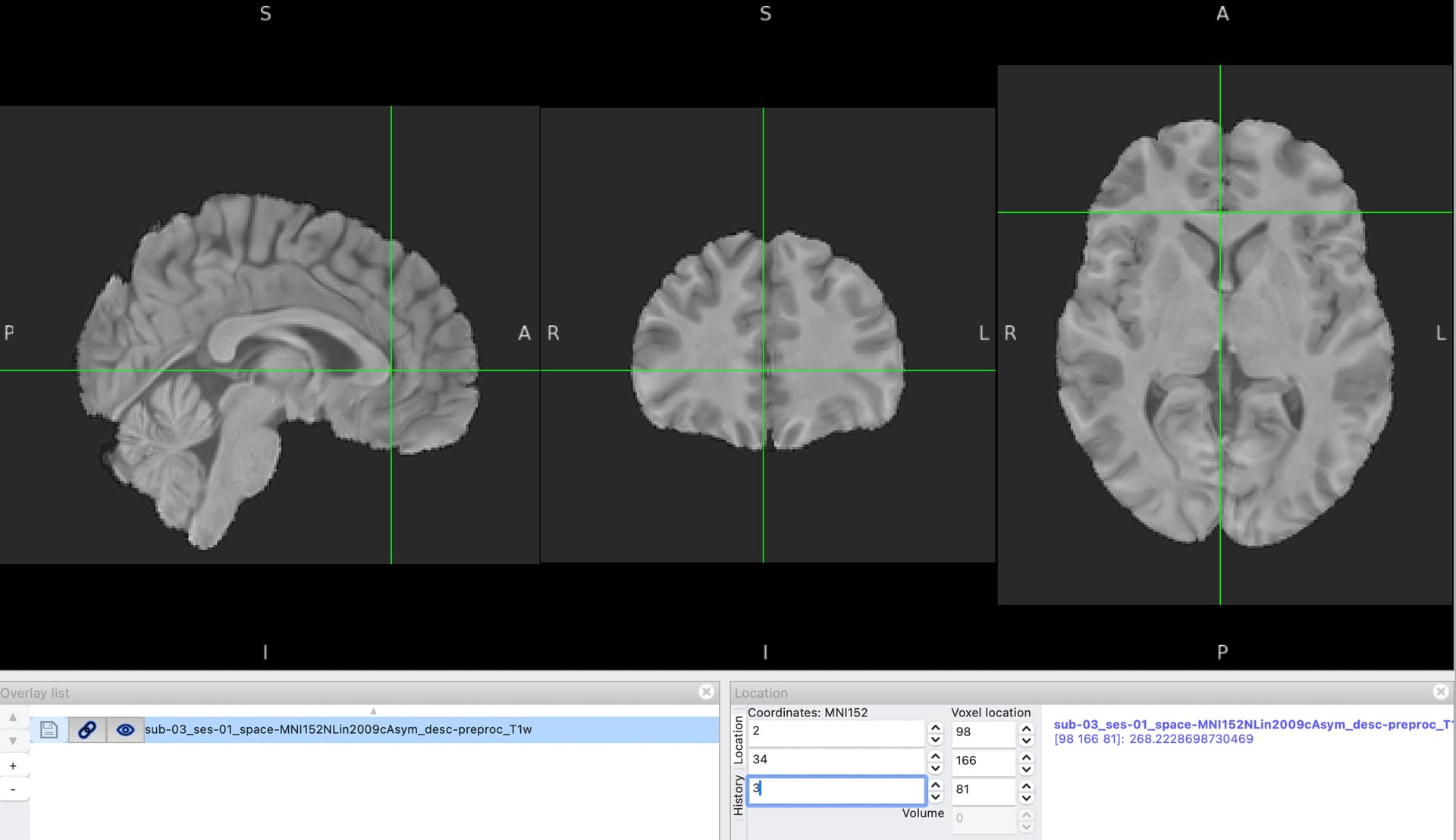Screen dimensions: 1456x840
Task: Close the Location panel
Action: tap(1440, 691)
